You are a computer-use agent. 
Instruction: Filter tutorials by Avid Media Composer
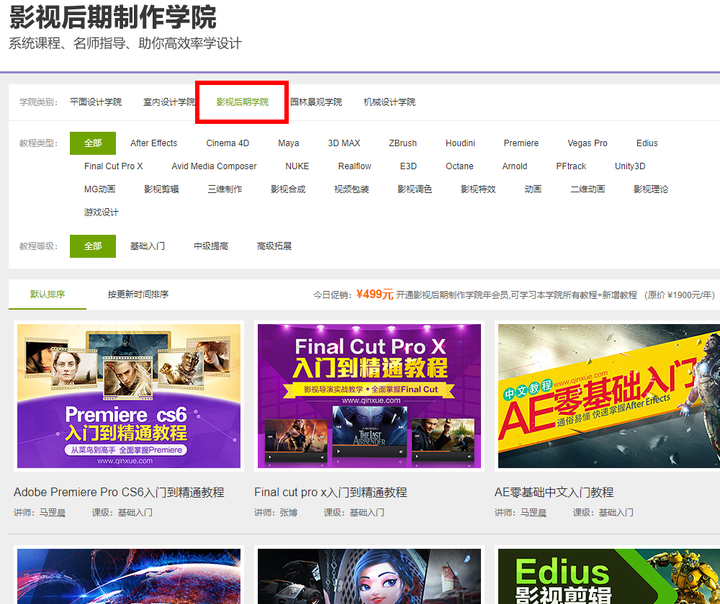pos(214,166)
